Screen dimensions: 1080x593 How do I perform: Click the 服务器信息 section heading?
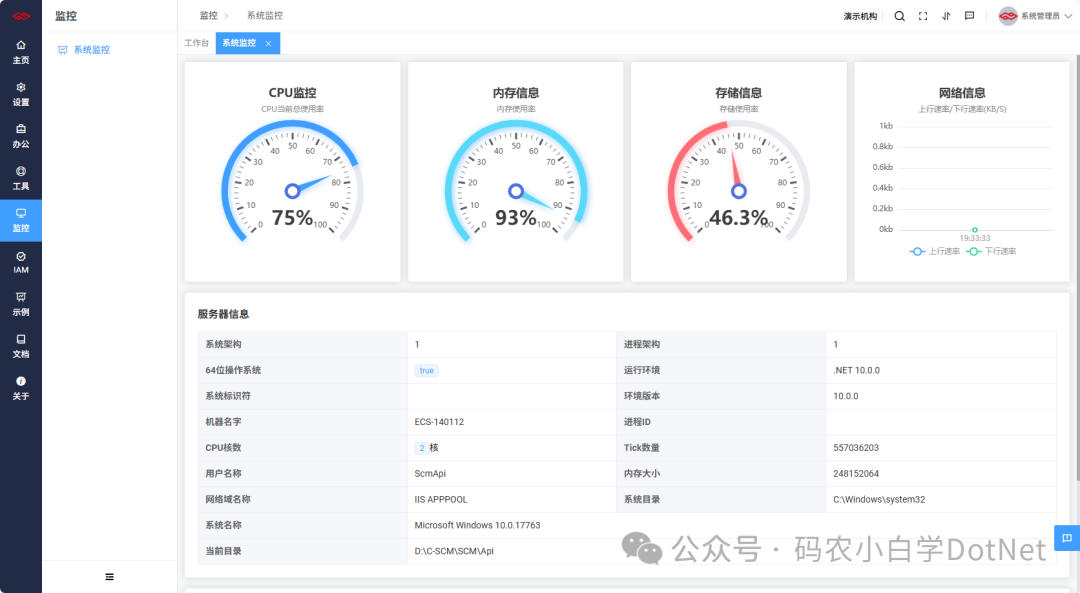click(x=223, y=314)
